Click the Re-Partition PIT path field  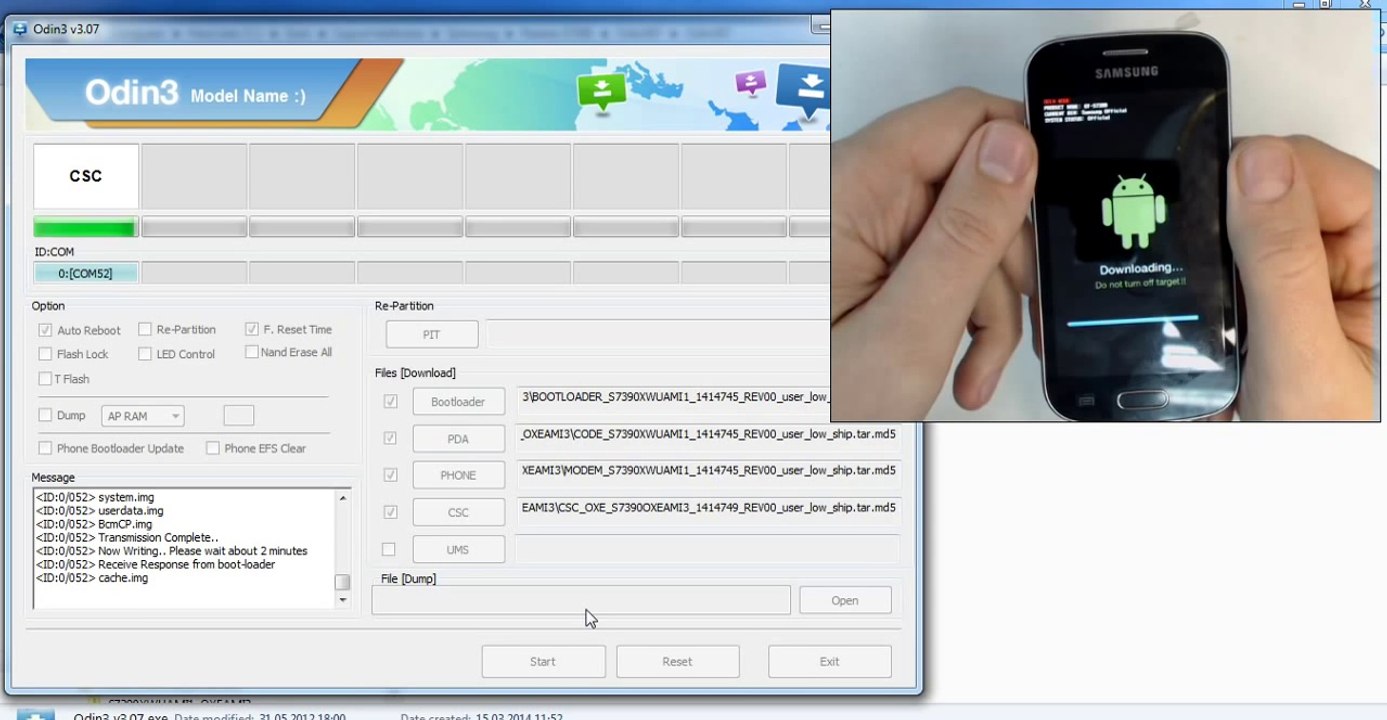(659, 334)
